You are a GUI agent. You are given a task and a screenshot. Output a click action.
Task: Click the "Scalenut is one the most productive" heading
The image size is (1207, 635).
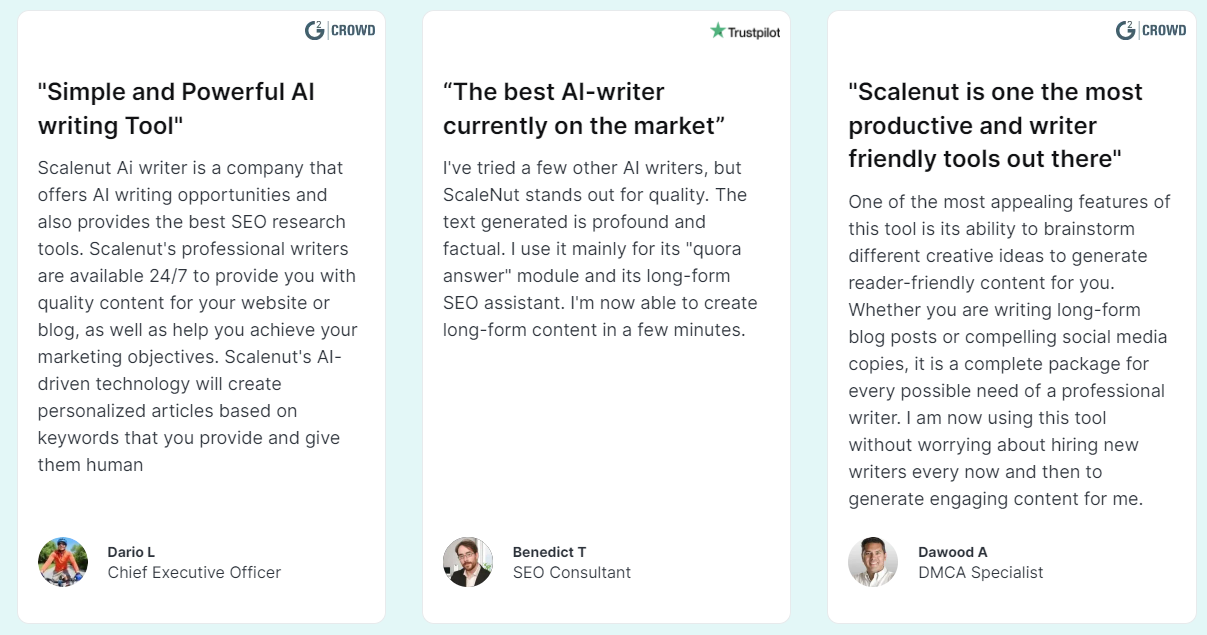click(x=995, y=125)
